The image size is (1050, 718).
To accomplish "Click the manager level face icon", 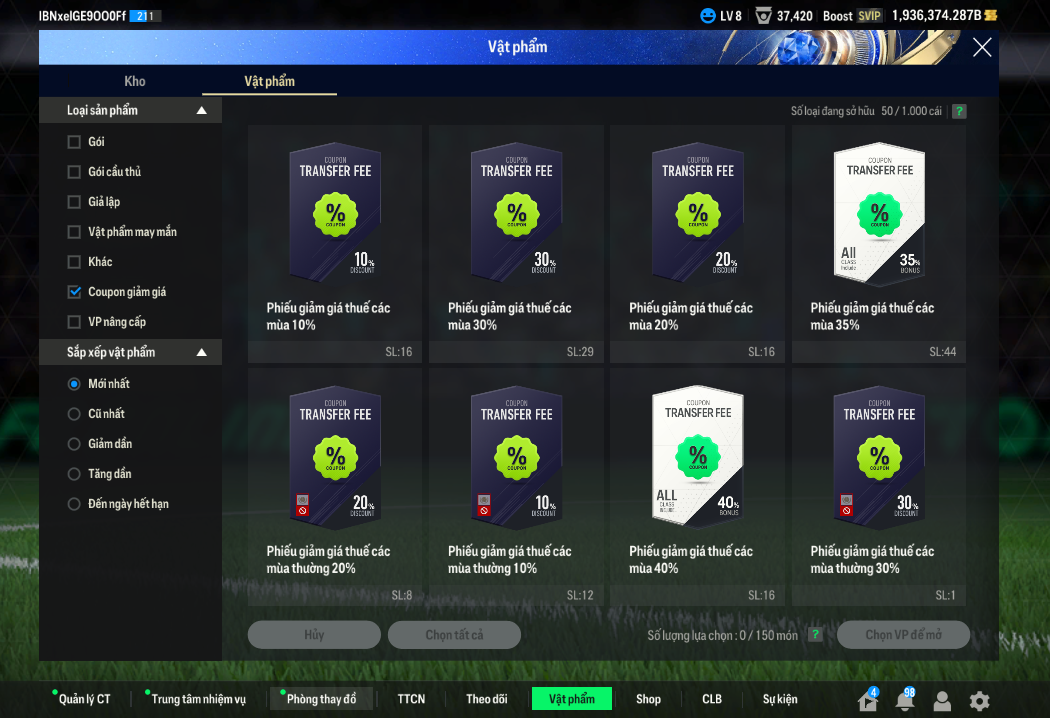I will point(708,16).
